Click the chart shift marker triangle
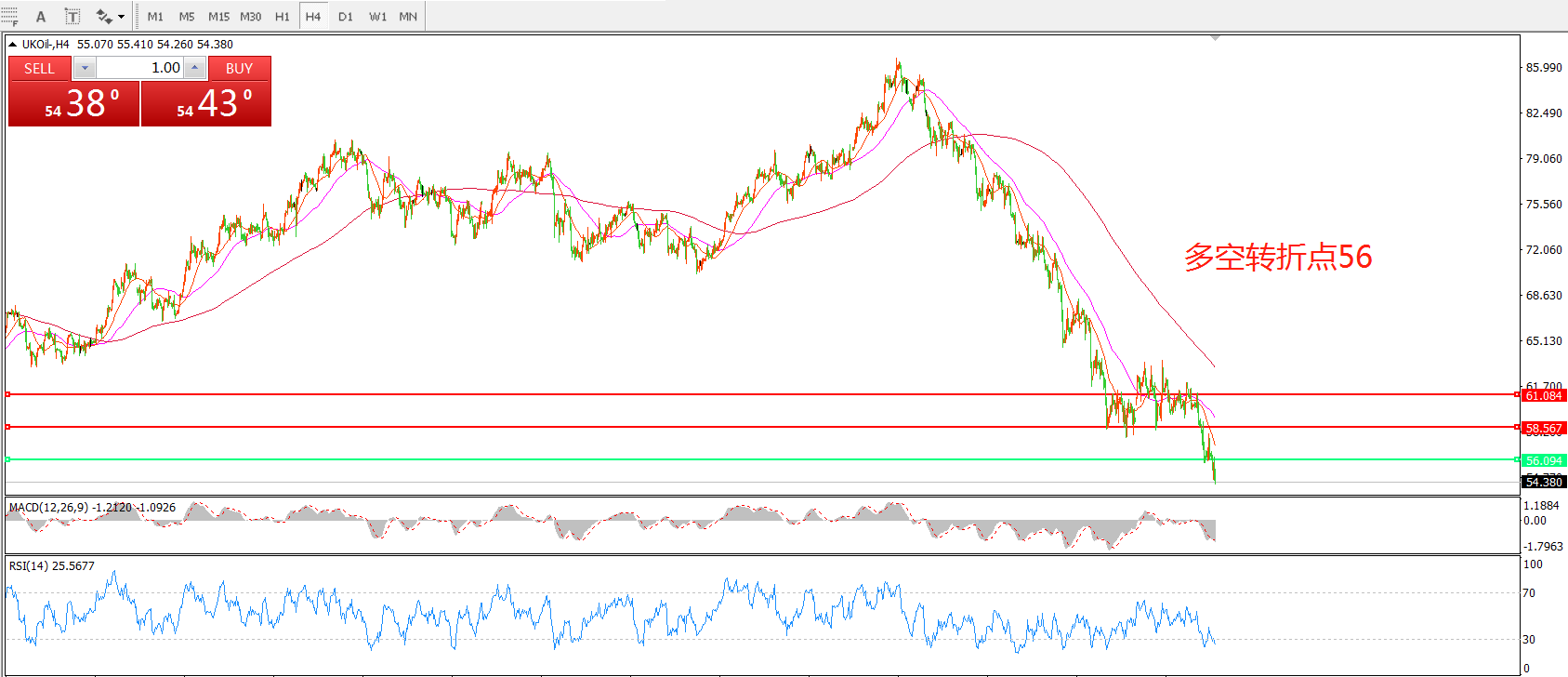This screenshot has width=1568, height=677. point(1215,38)
